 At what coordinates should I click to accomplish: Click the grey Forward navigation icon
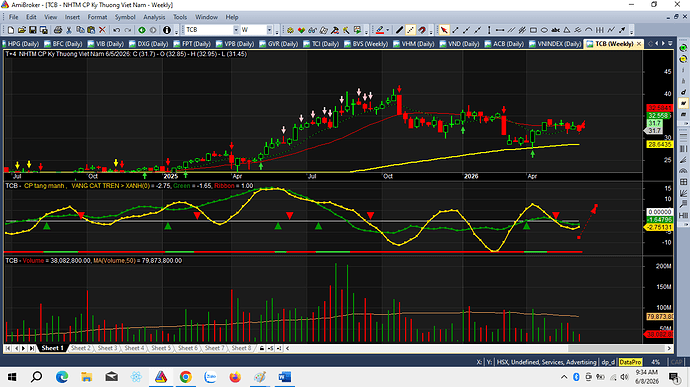tap(153, 30)
